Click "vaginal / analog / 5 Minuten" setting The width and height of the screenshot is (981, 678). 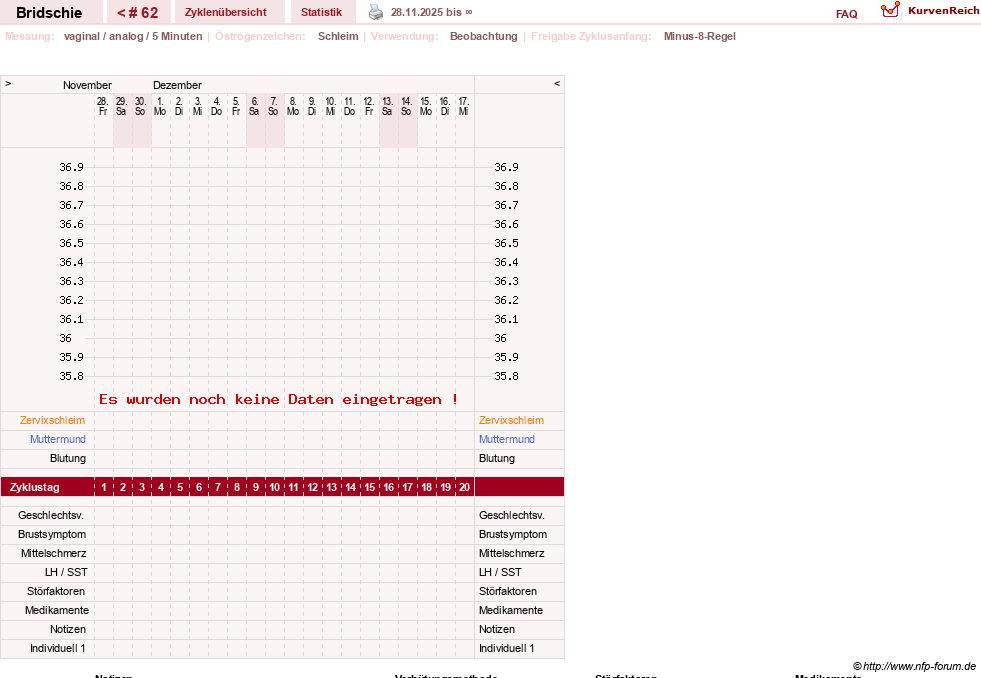133,36
